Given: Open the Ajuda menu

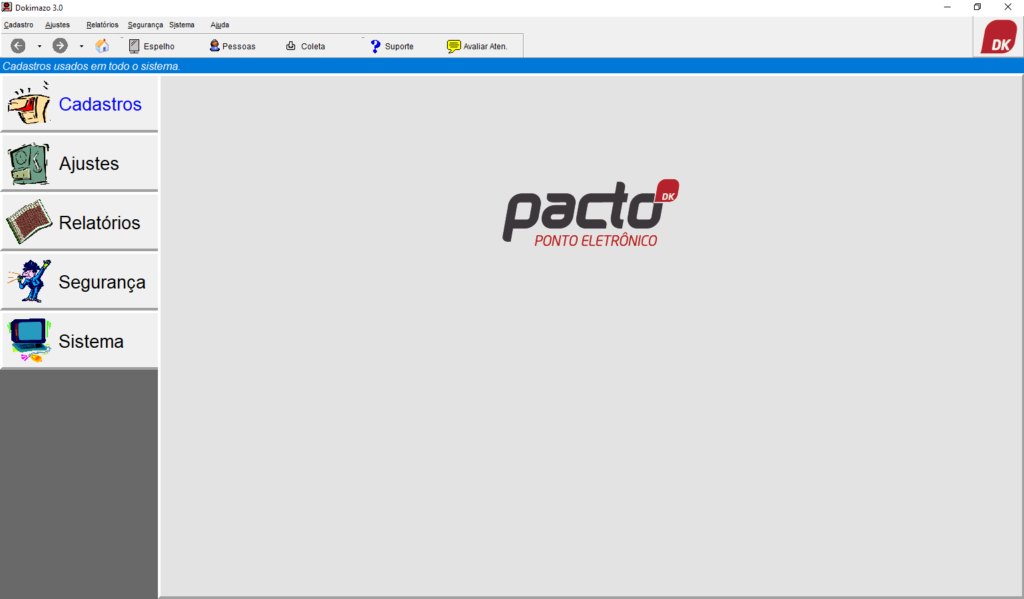Looking at the screenshot, I should coord(219,24).
